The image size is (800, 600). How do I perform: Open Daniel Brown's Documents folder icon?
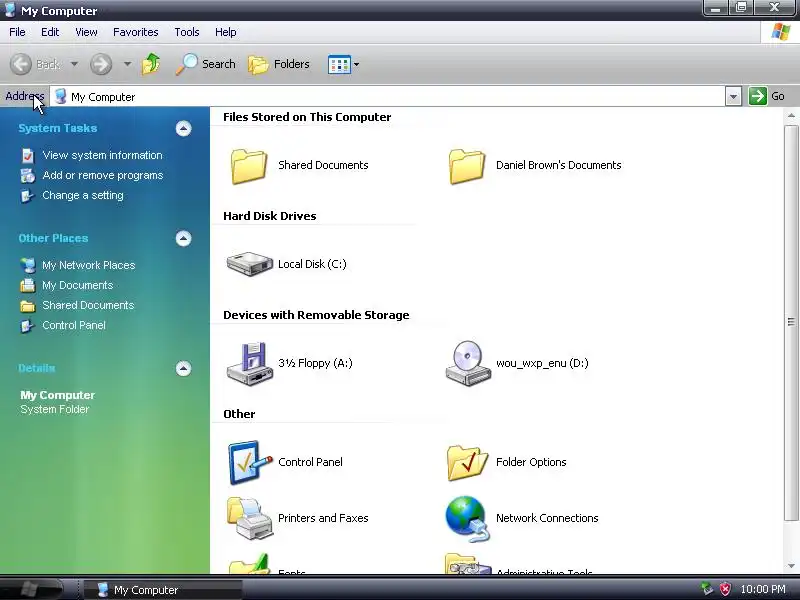coord(467,166)
